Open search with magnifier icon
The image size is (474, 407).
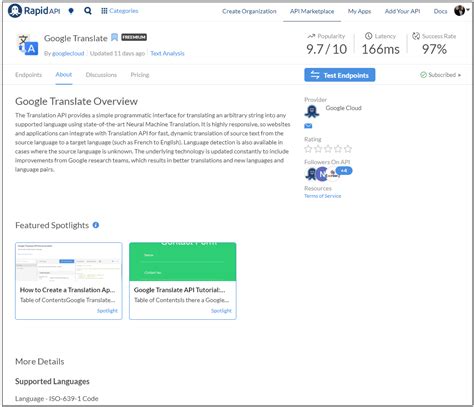click(x=88, y=11)
